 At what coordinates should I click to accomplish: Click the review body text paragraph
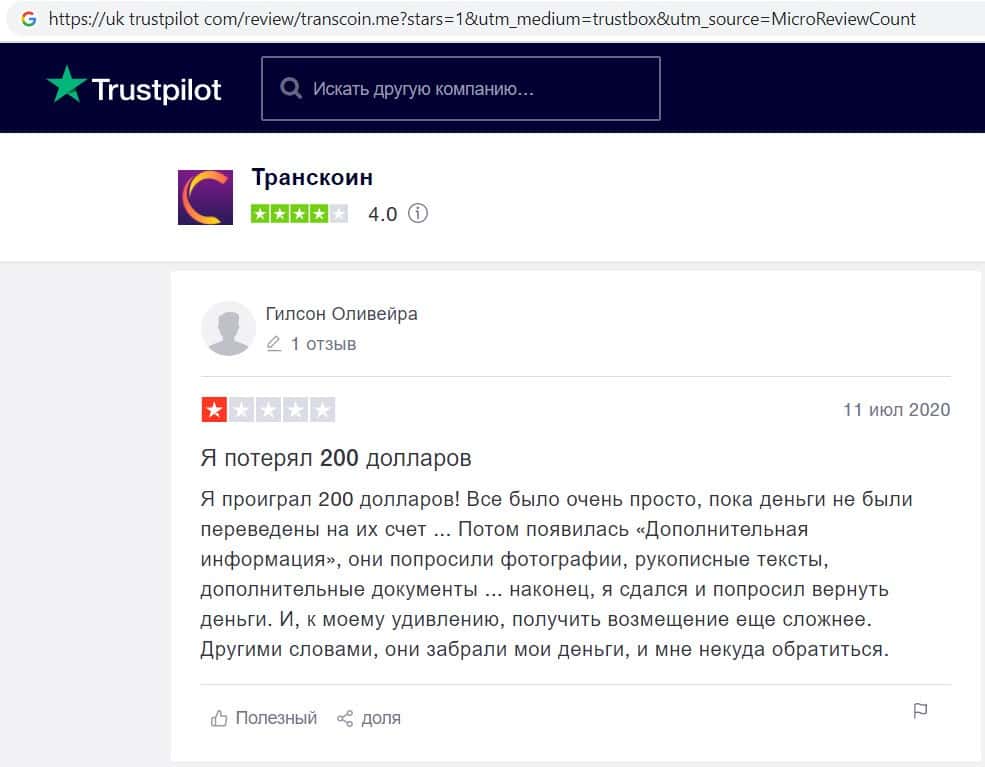[x=557, y=574]
